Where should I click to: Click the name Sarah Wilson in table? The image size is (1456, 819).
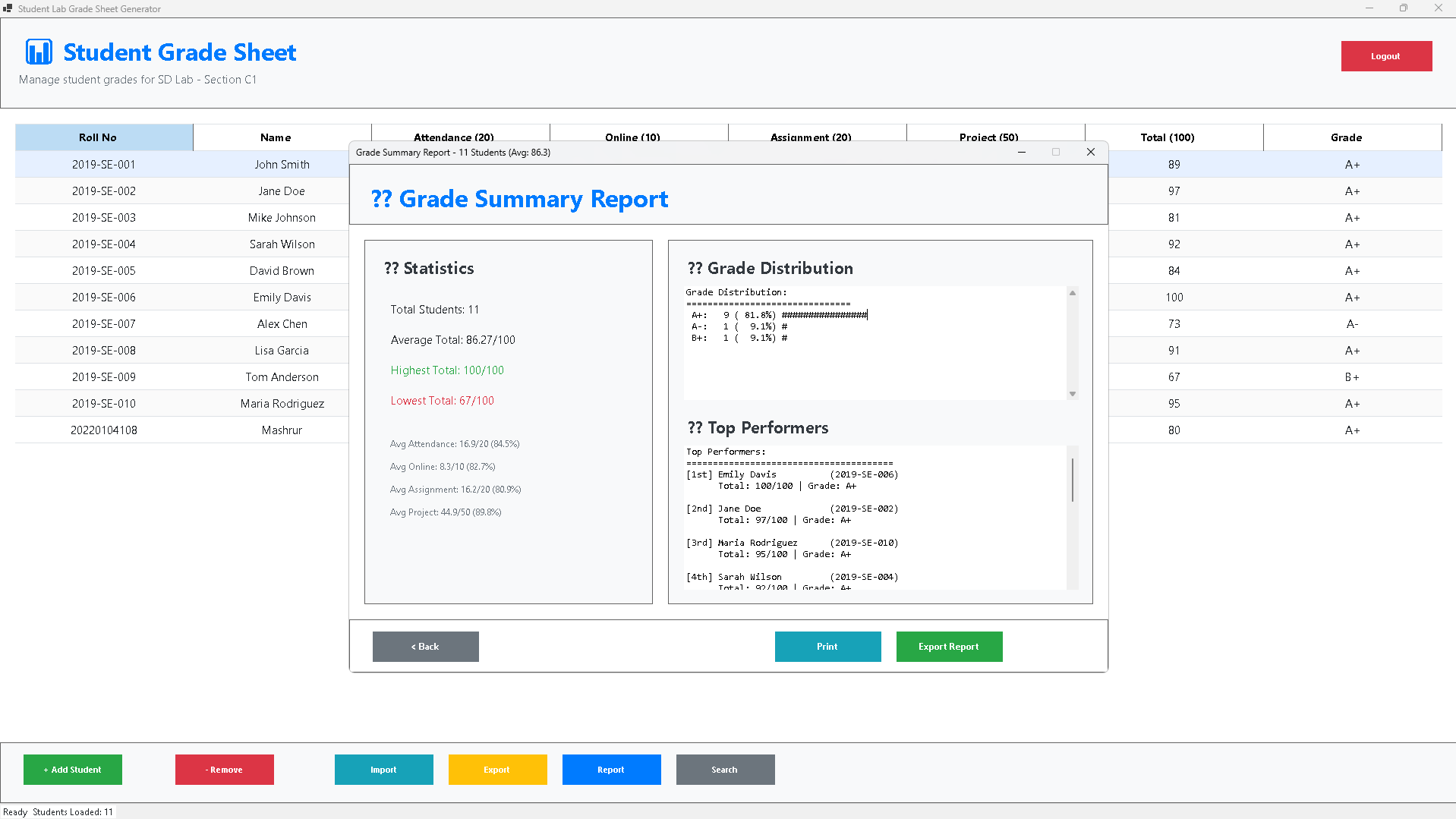[x=282, y=244]
